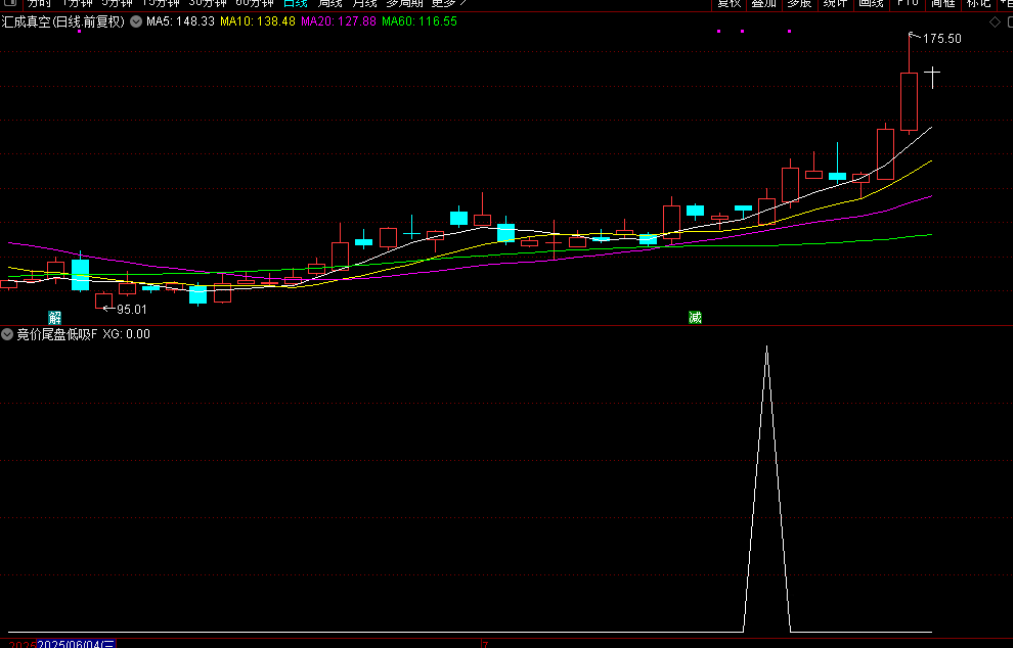Click the rightmost cross-shaped doji candlestick
The height and width of the screenshot is (648, 1013).
(932, 74)
